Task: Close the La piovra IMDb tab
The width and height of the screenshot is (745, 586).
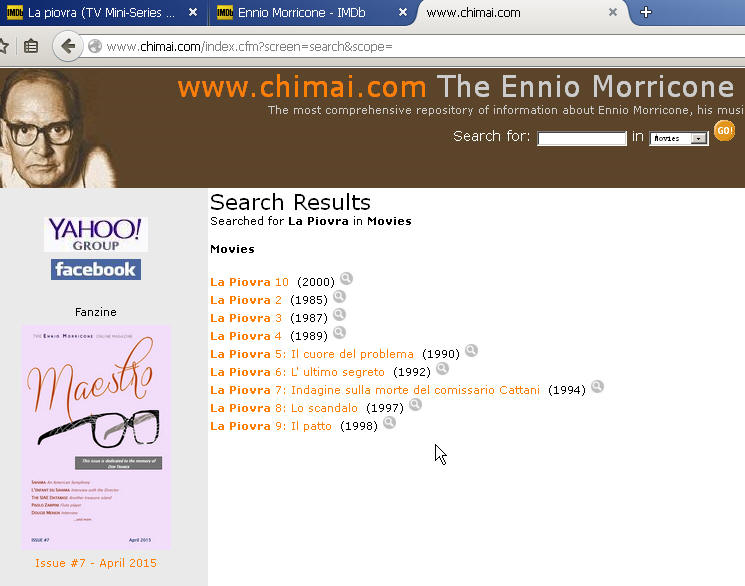Action: click(x=193, y=12)
